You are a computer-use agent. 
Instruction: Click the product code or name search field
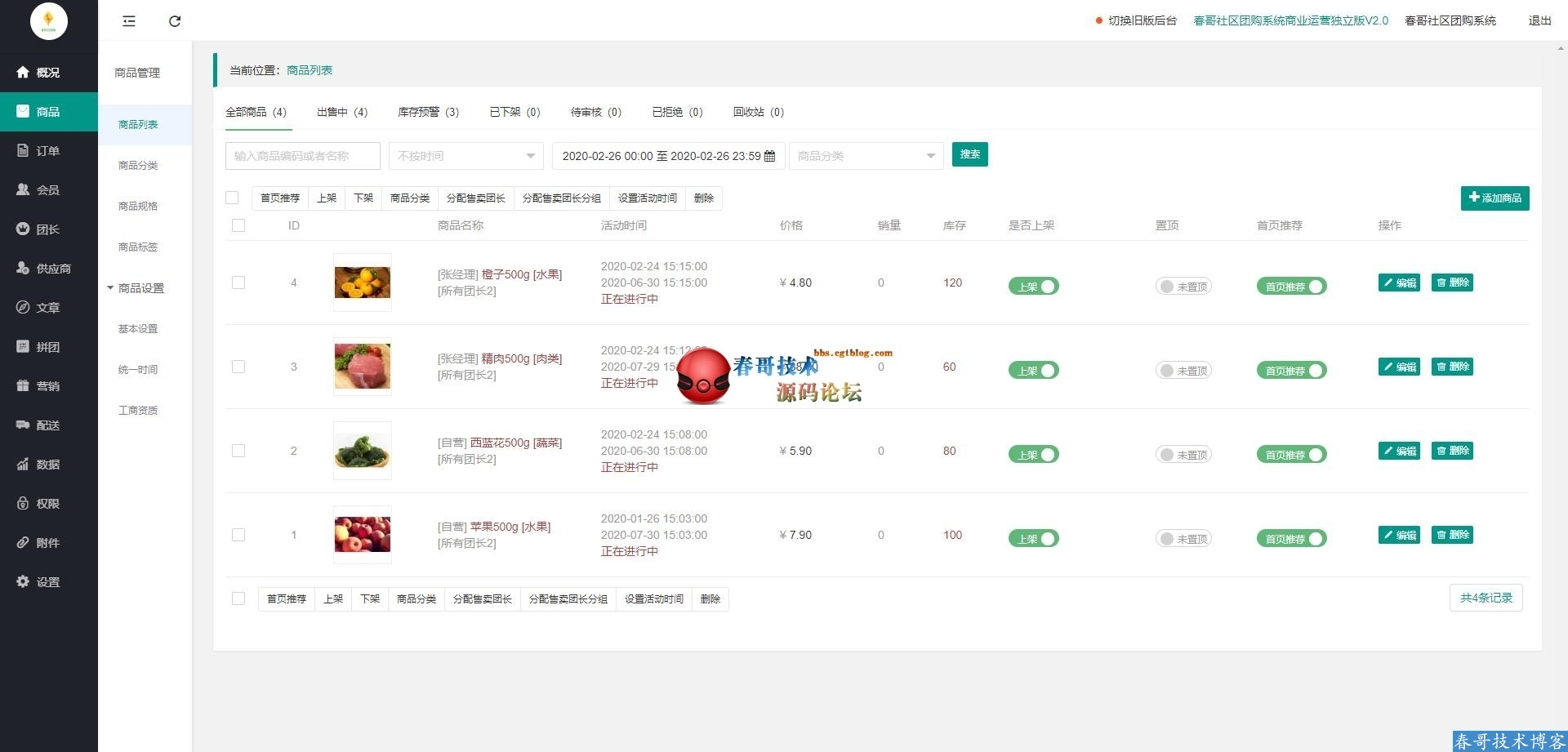302,156
